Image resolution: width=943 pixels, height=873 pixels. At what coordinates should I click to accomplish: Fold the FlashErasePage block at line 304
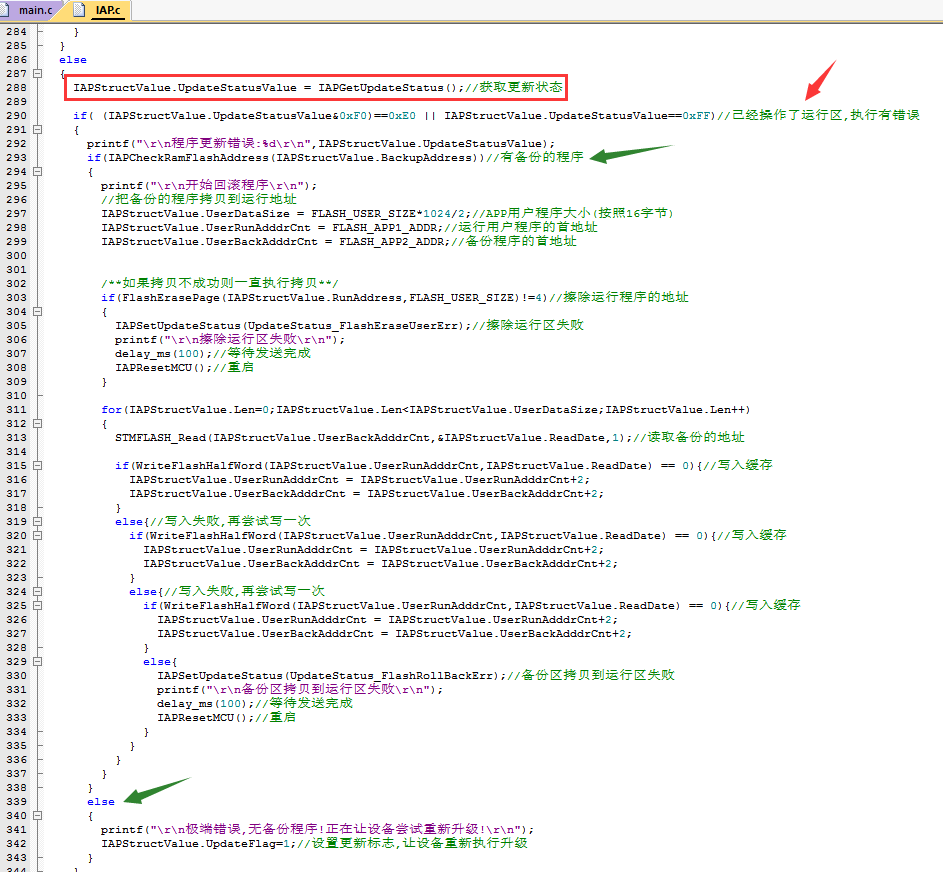pyautogui.click(x=37, y=312)
